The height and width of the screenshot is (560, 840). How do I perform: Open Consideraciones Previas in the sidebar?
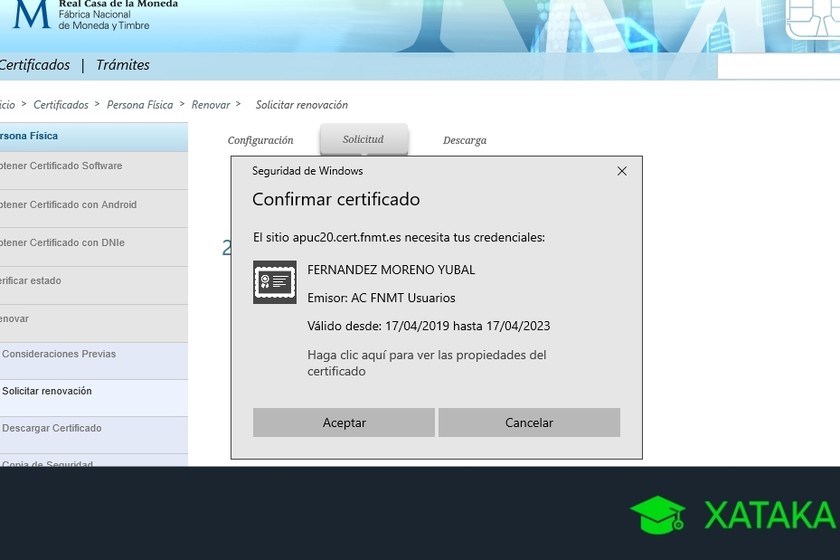(x=59, y=354)
